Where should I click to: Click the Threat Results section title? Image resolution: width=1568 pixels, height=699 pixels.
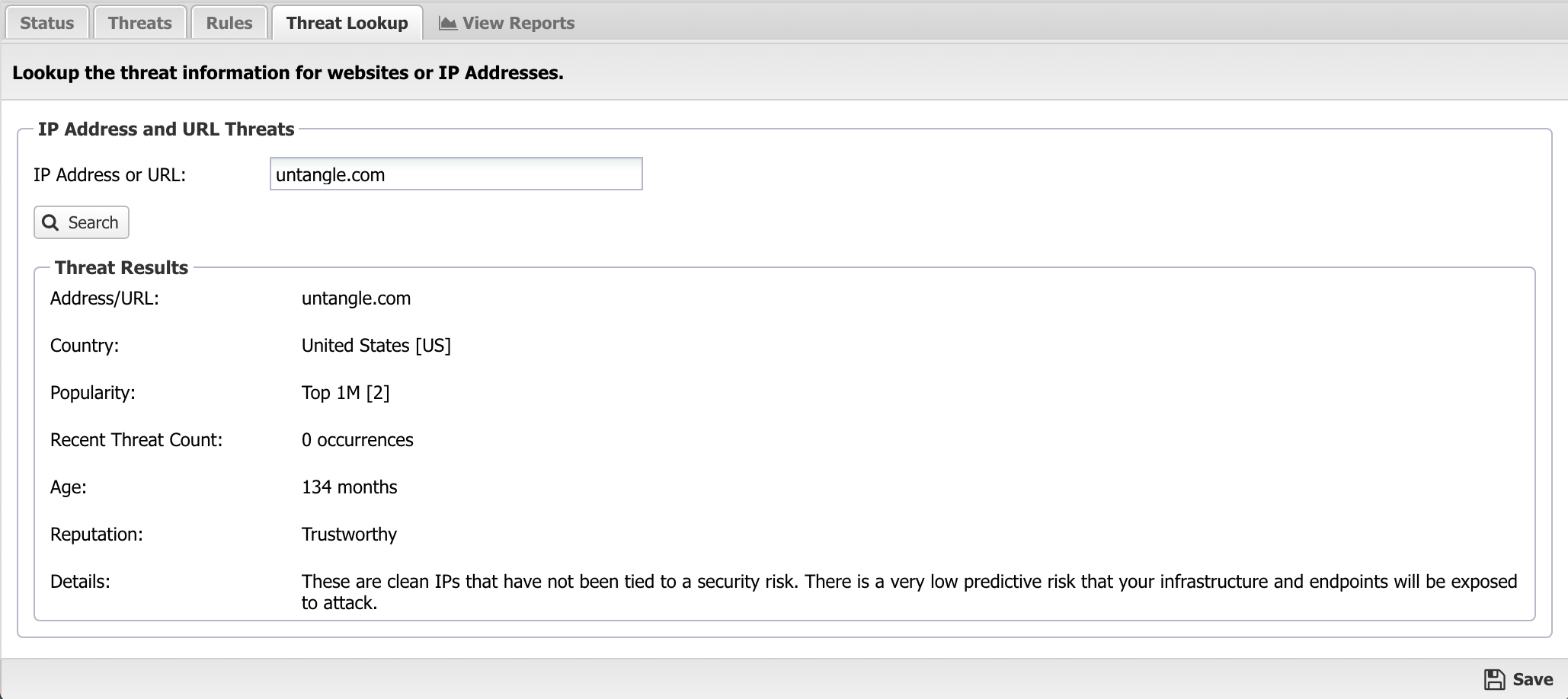point(121,267)
